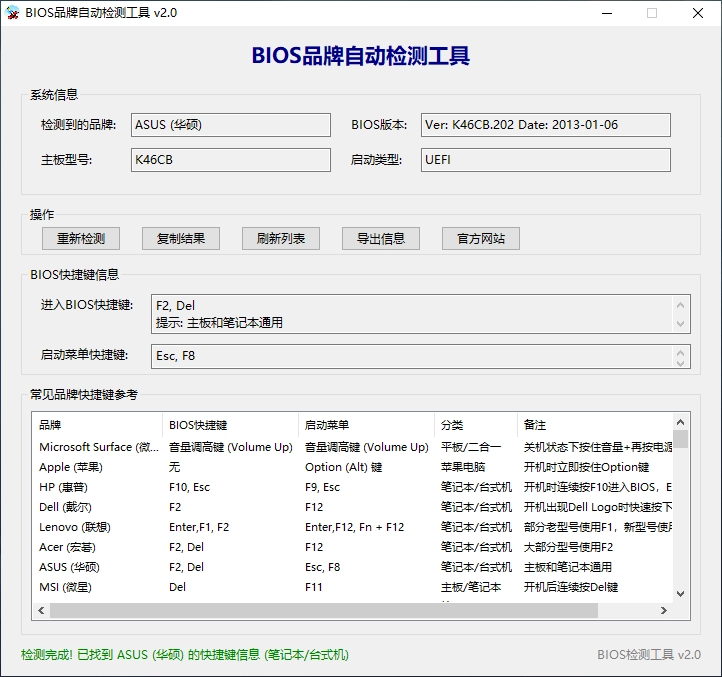The height and width of the screenshot is (677, 722).
Task: Click the F11 boot menu cell
Action: tap(314, 587)
